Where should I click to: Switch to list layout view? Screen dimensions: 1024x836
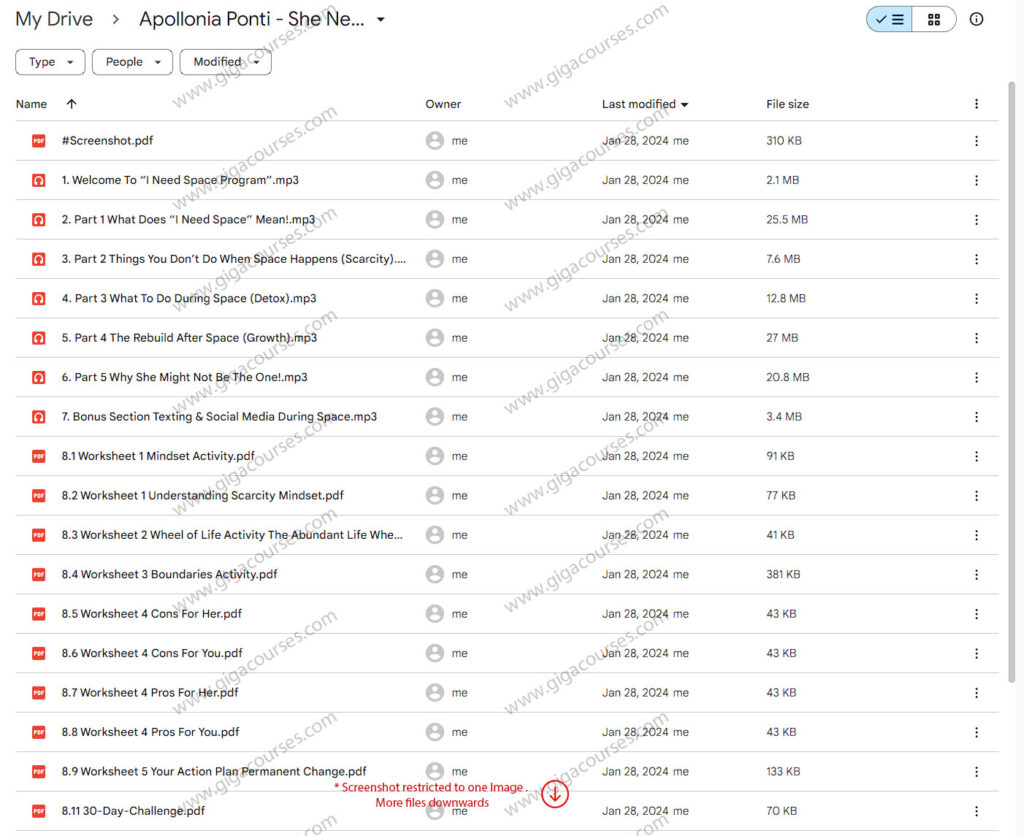pos(889,19)
